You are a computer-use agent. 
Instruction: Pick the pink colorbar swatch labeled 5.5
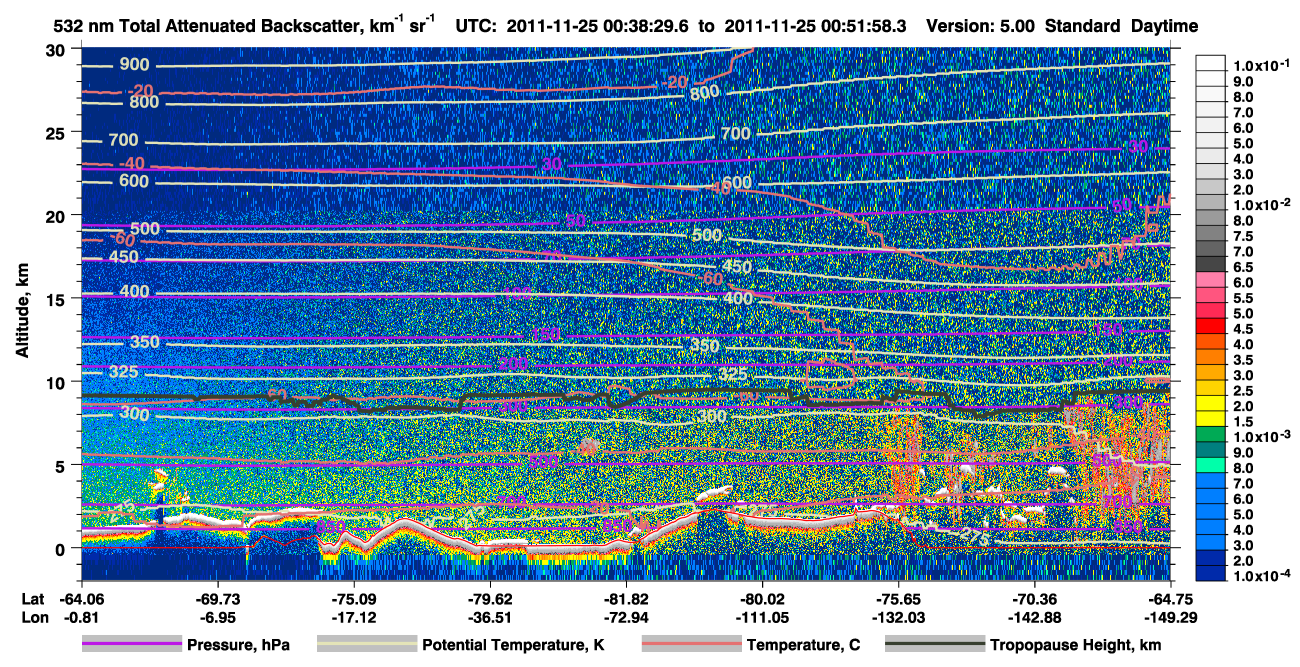pos(1212,297)
